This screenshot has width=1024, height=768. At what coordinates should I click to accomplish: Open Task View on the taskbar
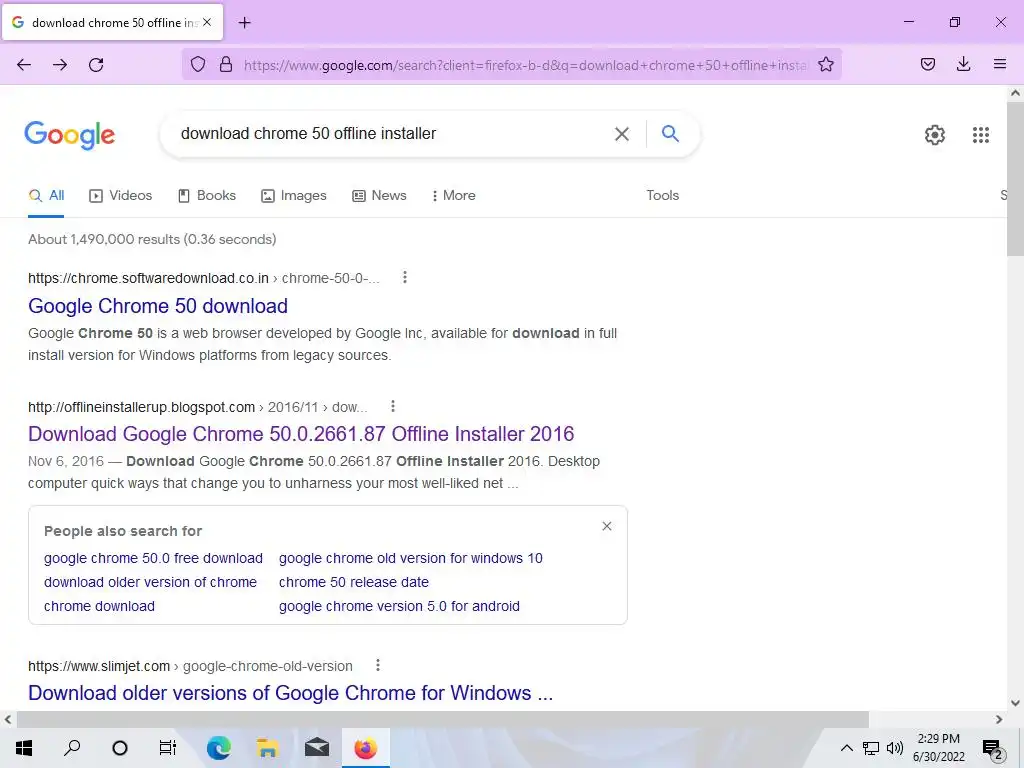(x=168, y=748)
